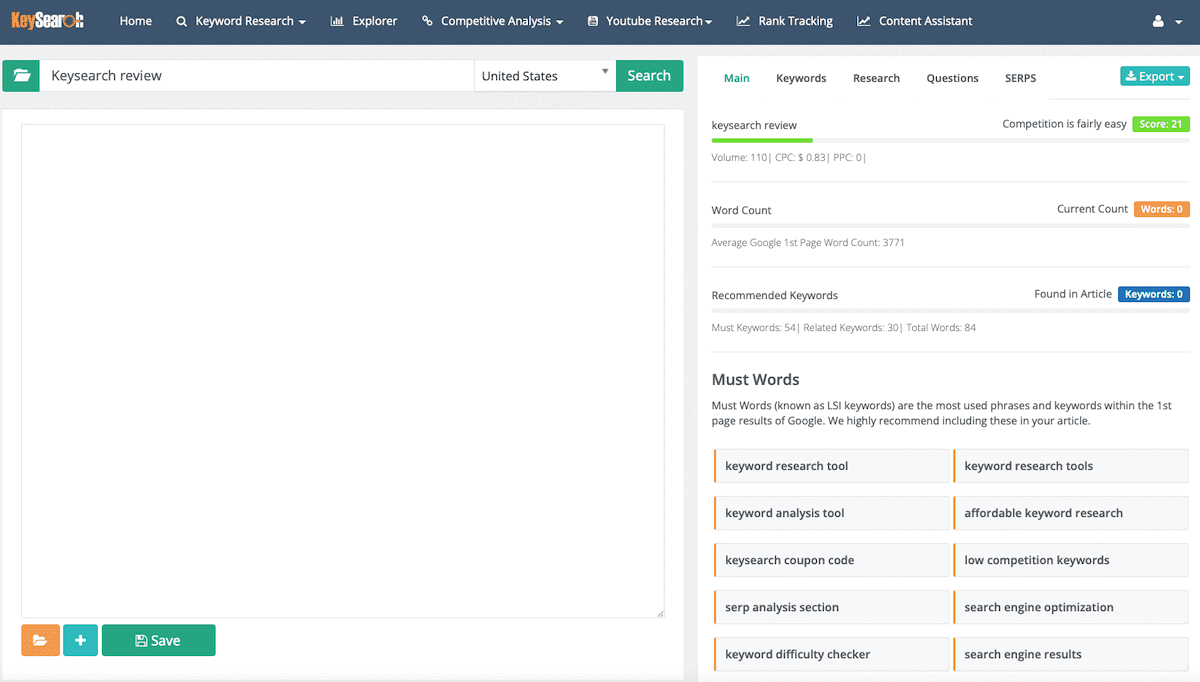Click the Keywords: 0 badge
This screenshot has height=682, width=1200.
[x=1154, y=294]
